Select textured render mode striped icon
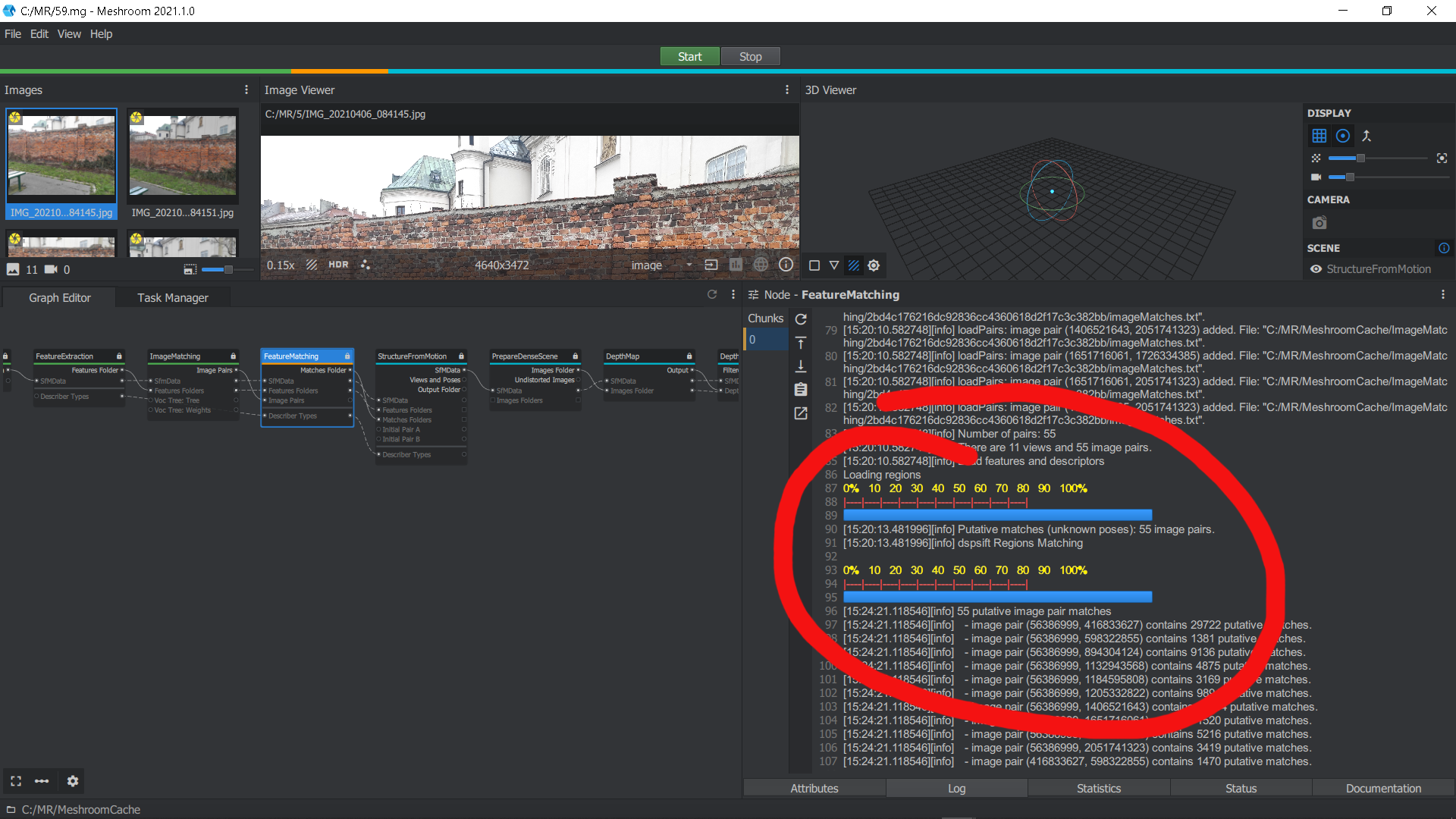Image resolution: width=1456 pixels, height=819 pixels. 854,265
